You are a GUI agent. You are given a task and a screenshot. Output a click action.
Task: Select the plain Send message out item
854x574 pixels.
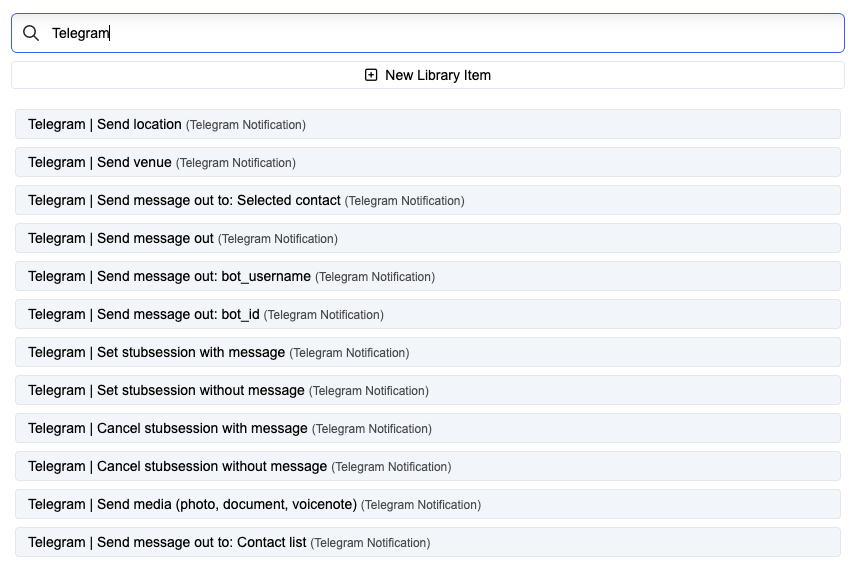(428, 239)
